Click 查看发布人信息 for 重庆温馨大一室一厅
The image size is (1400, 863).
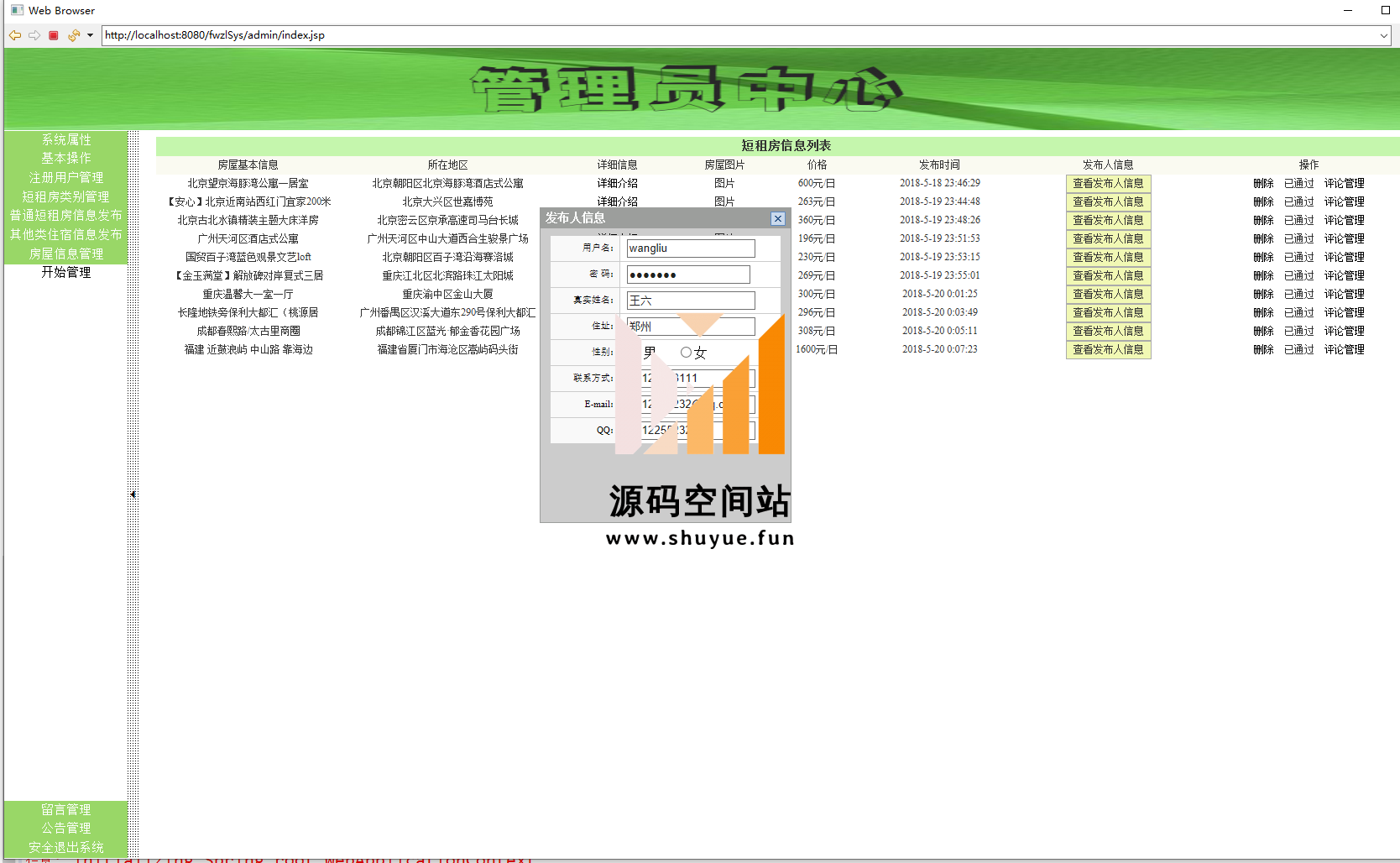pos(1108,294)
